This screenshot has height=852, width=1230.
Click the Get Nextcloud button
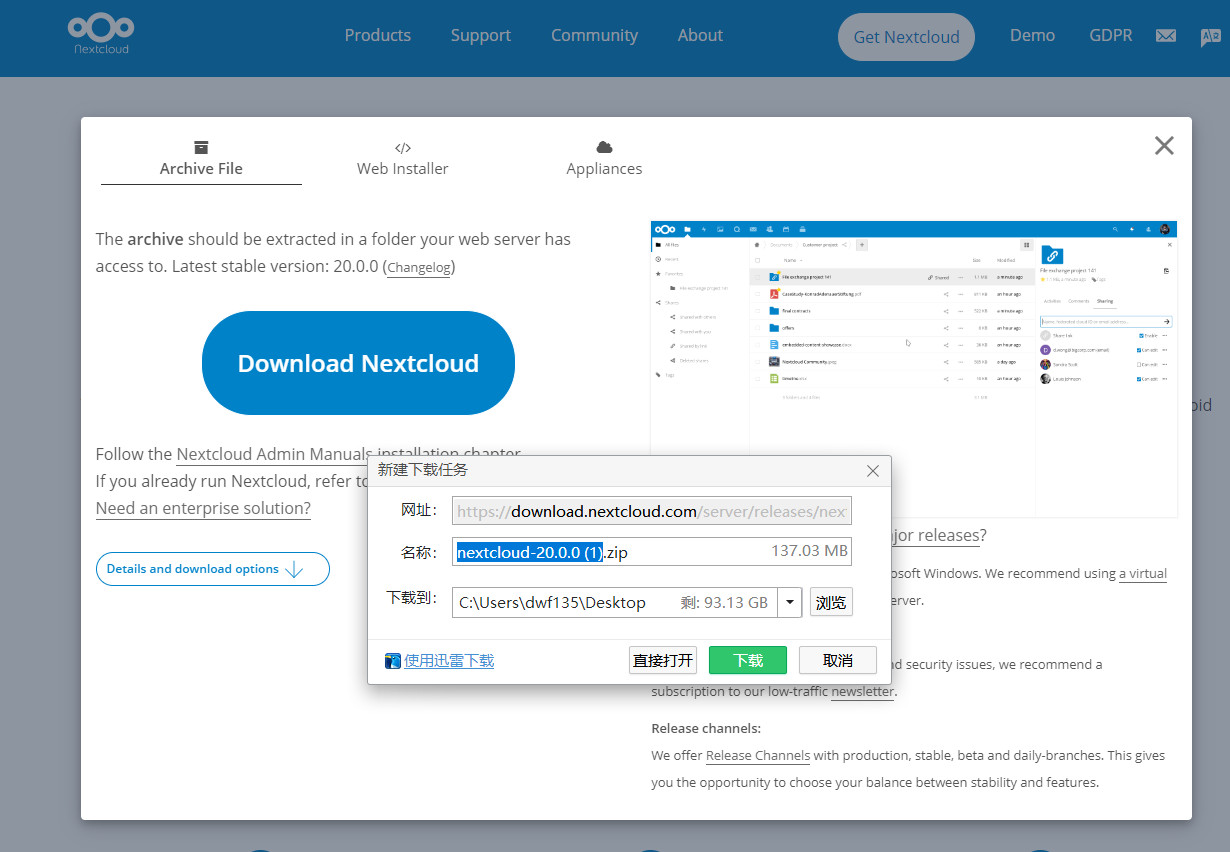[906, 37]
